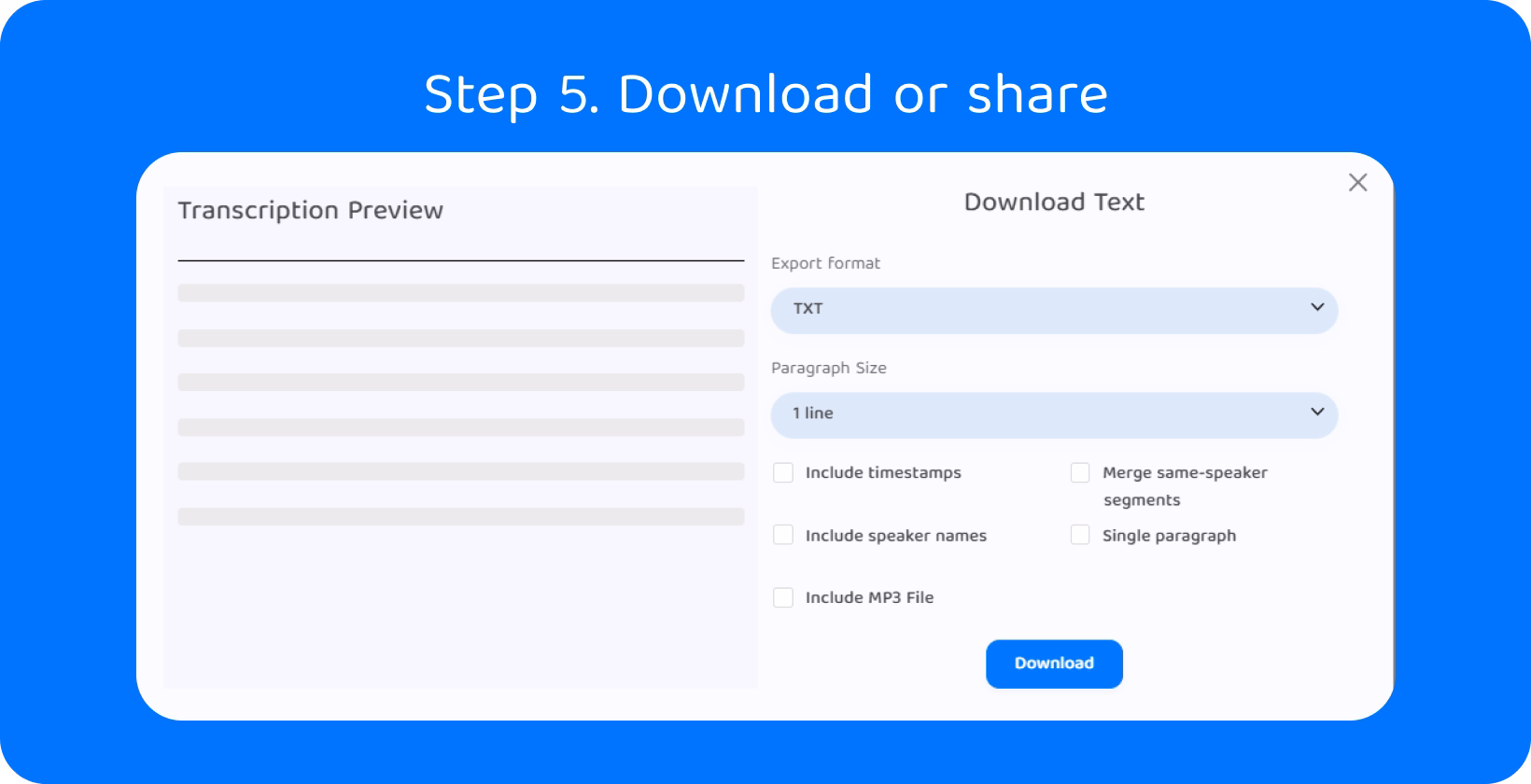Open the Export format TXT dropdown
1531x784 pixels.
click(1053, 310)
